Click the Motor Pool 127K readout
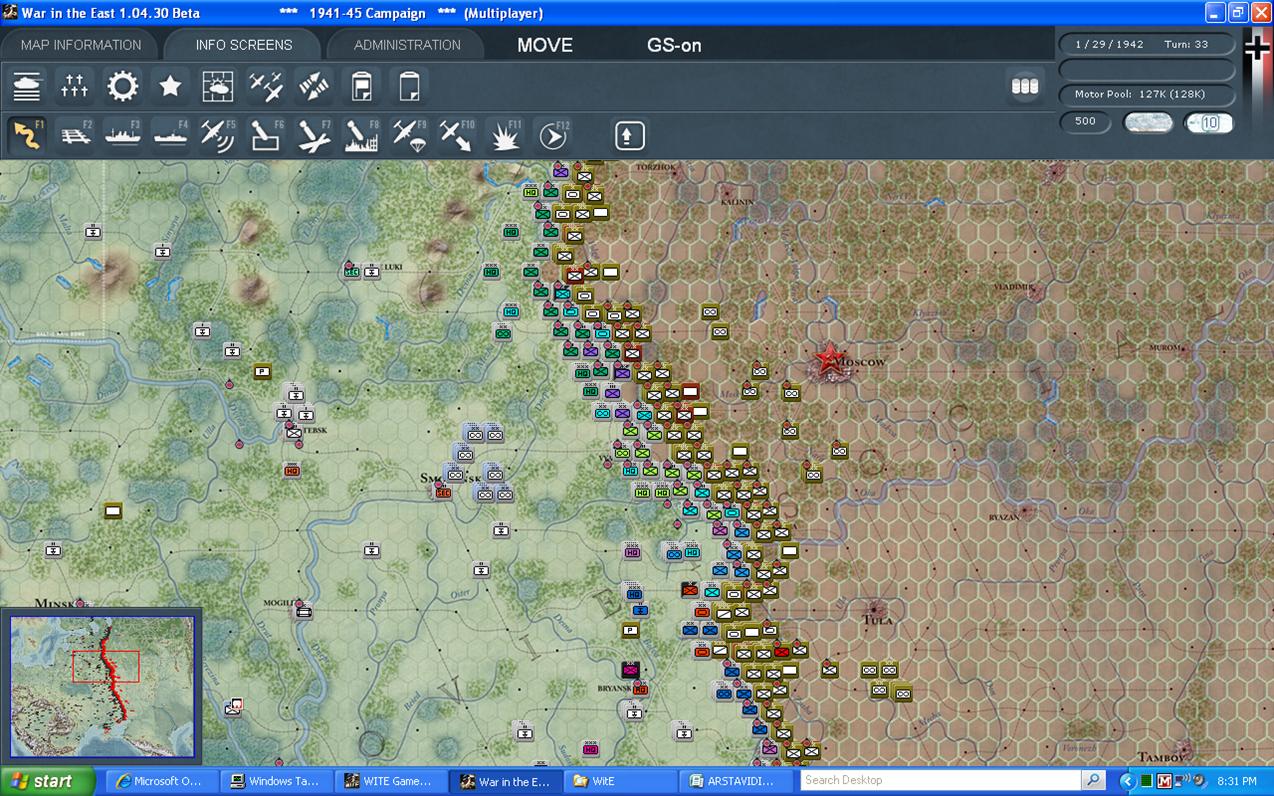Image resolution: width=1274 pixels, height=796 pixels. tap(1146, 94)
